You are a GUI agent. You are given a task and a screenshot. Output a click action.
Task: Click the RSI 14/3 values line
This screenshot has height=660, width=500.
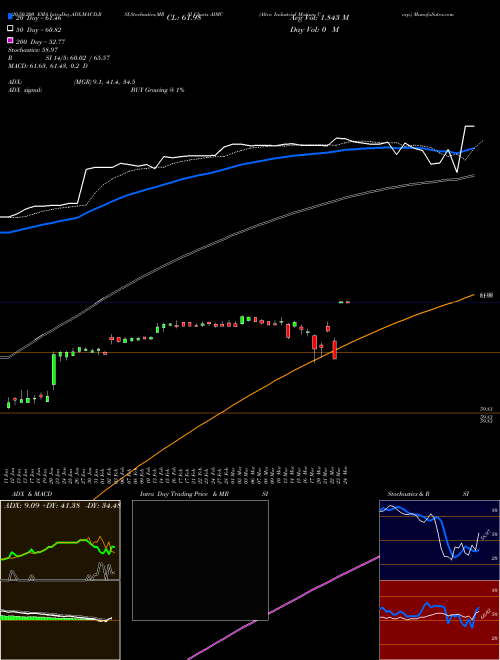[x=59, y=58]
